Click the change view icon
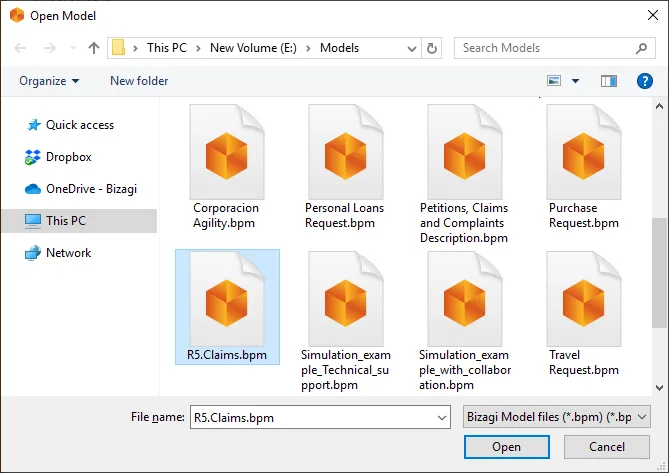669x473 pixels. [554, 81]
